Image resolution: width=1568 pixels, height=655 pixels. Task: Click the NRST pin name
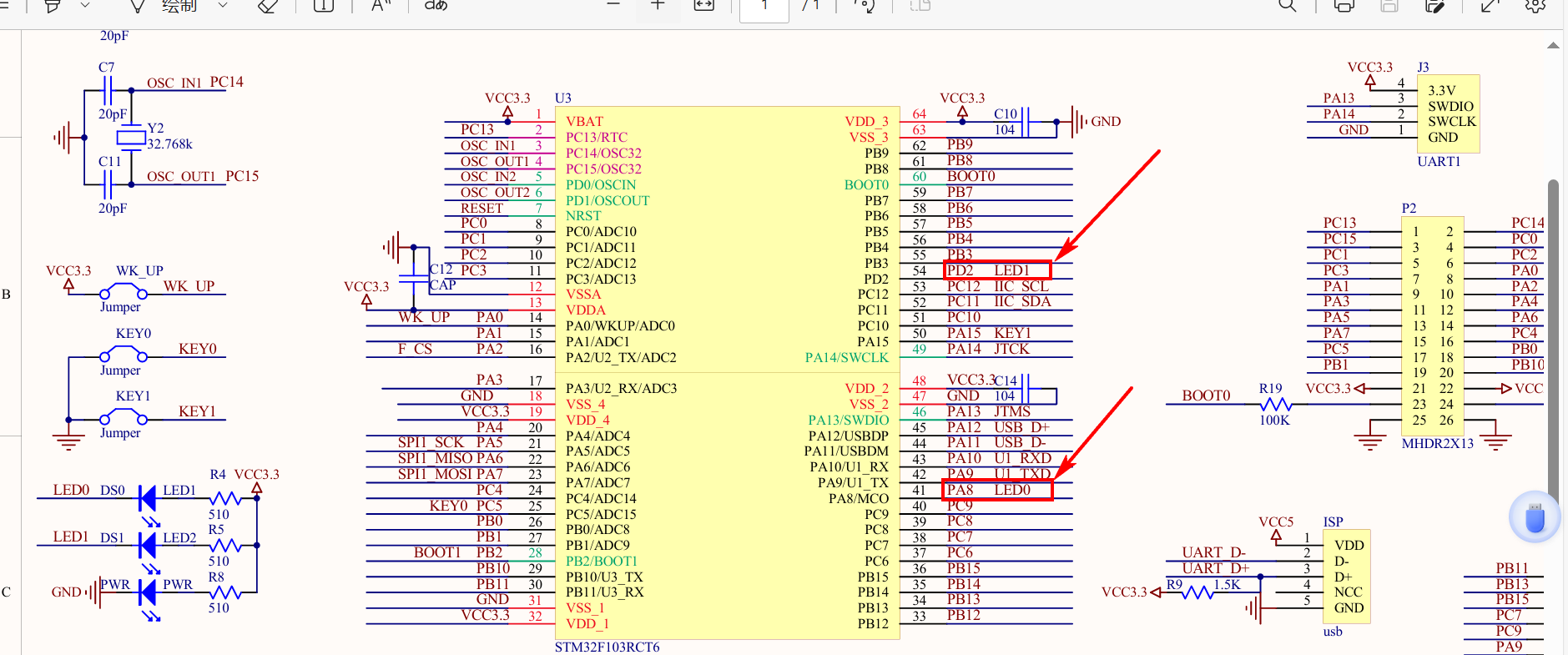click(583, 215)
